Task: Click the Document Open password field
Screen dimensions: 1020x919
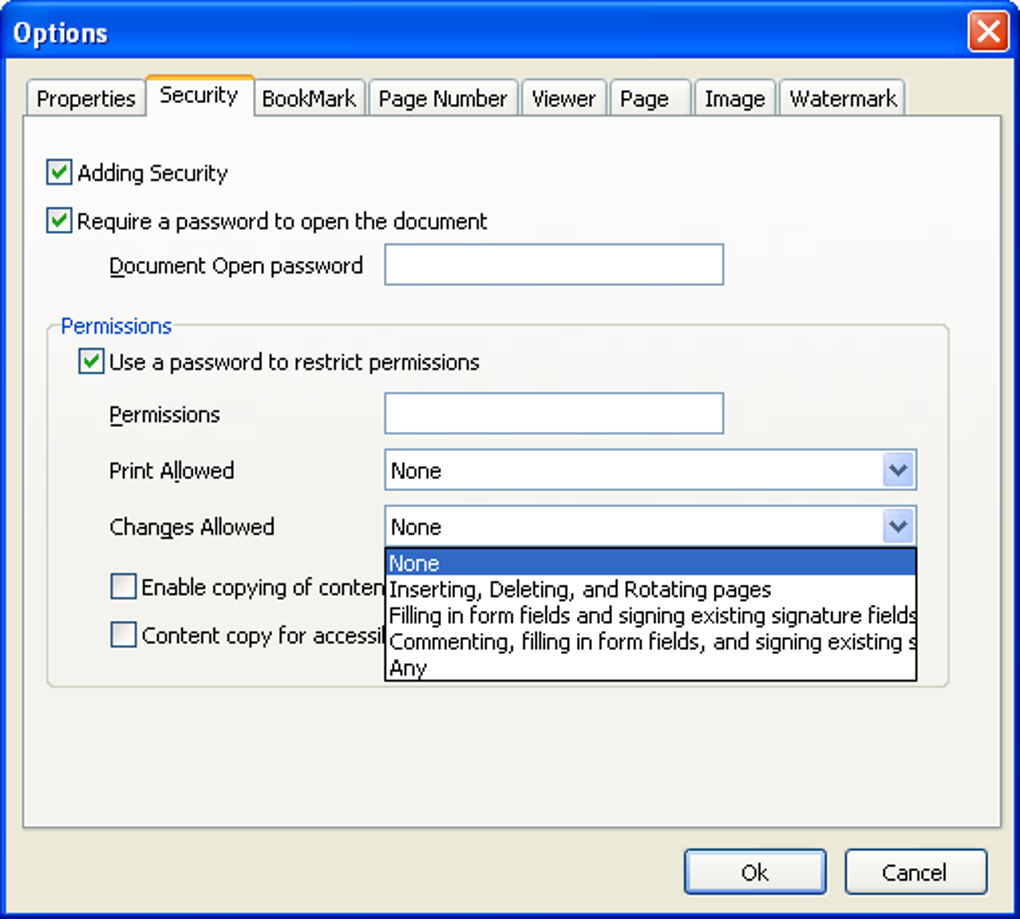Action: 553,265
